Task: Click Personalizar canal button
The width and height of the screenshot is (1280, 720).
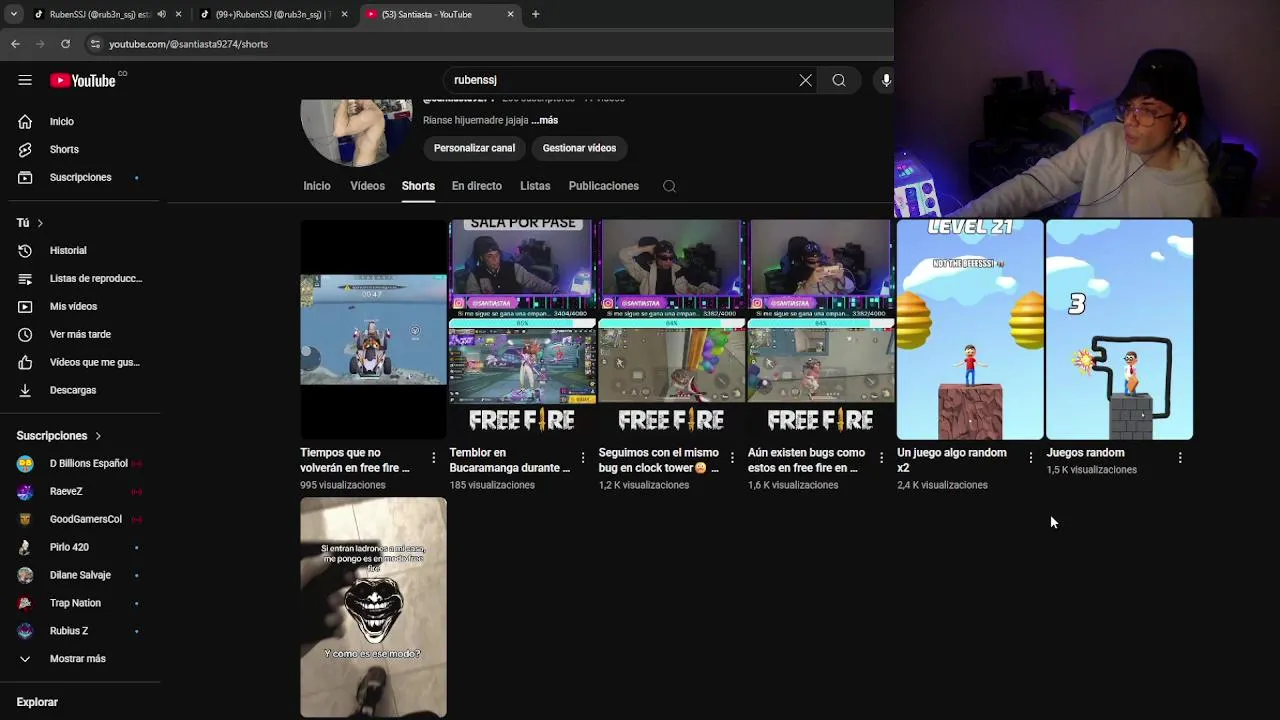Action: [474, 148]
